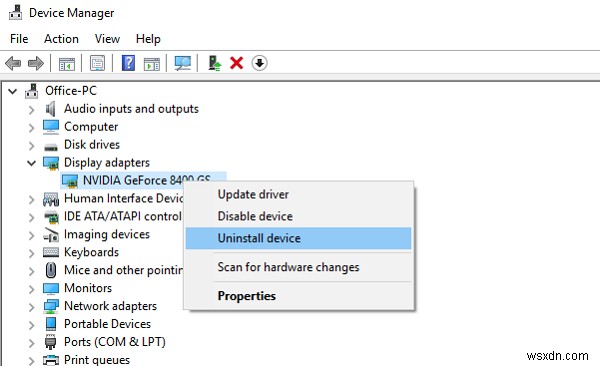Image resolution: width=600 pixels, height=366 pixels.
Task: Select the Keyboards label
Action: tap(91, 252)
